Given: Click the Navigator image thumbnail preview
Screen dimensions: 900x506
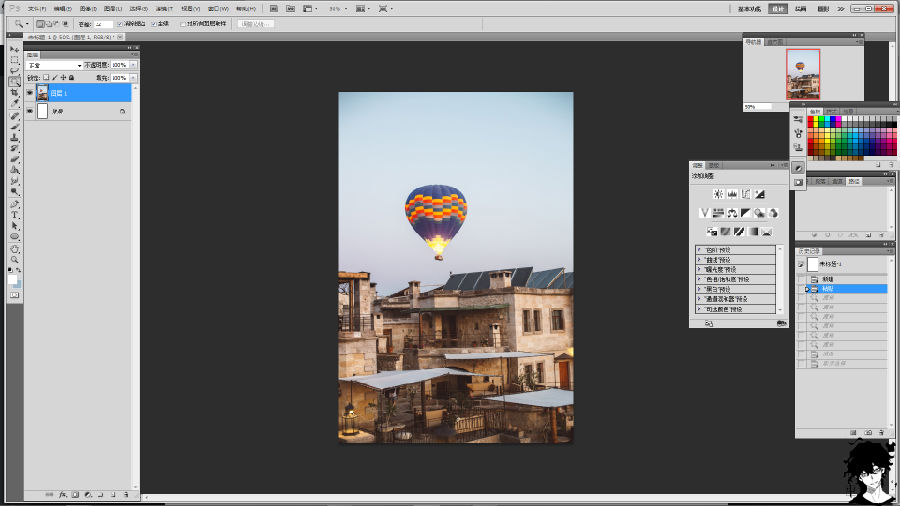Looking at the screenshot, I should [802, 74].
